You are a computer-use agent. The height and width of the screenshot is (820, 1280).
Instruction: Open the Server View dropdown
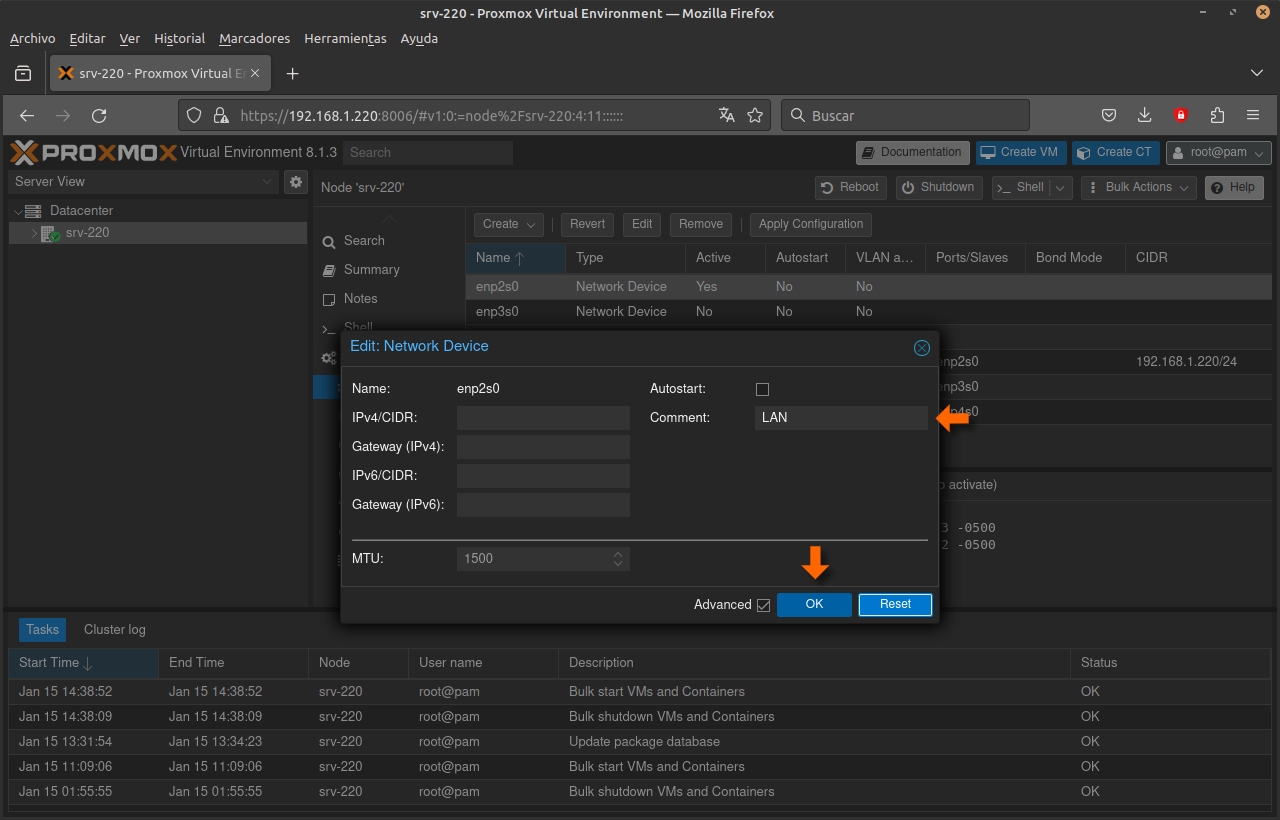pyautogui.click(x=142, y=182)
